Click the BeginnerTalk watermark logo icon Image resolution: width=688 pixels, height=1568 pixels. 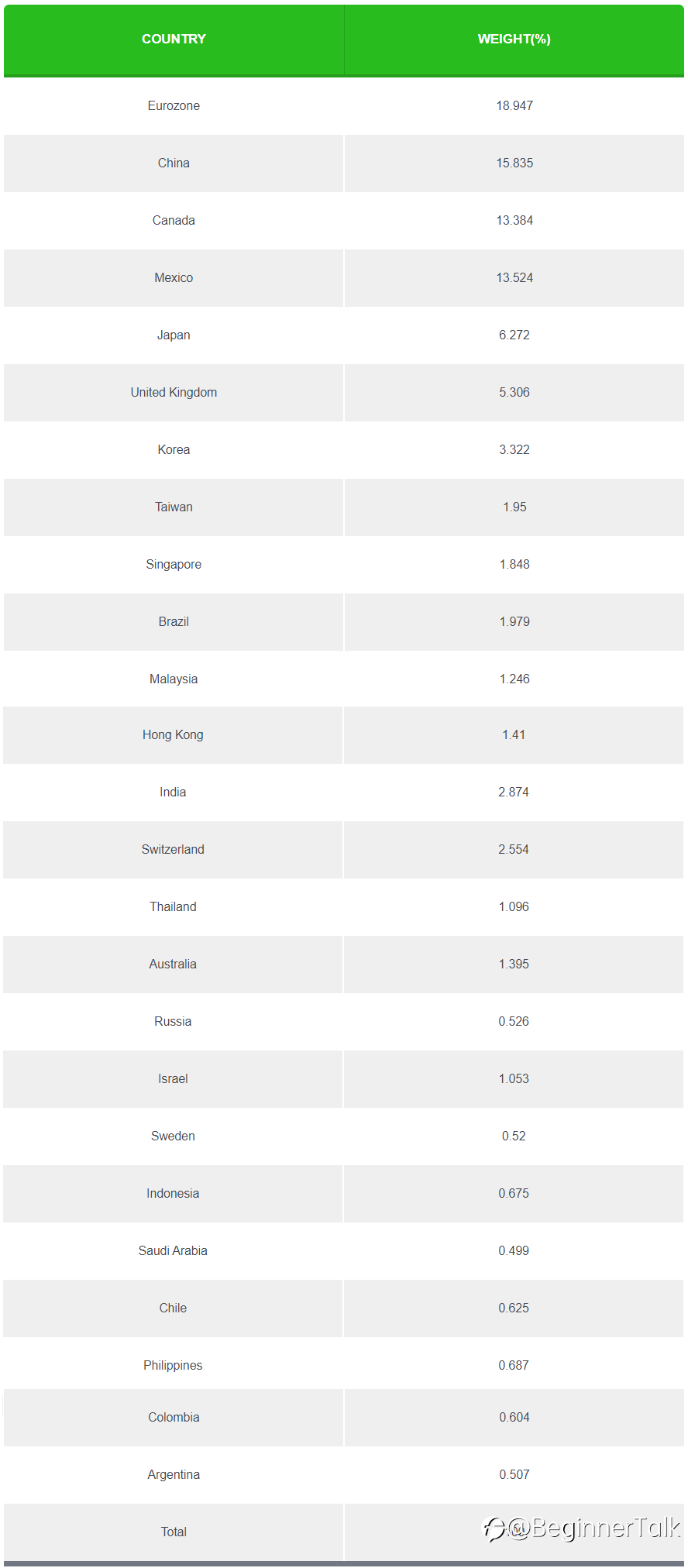click(494, 1528)
